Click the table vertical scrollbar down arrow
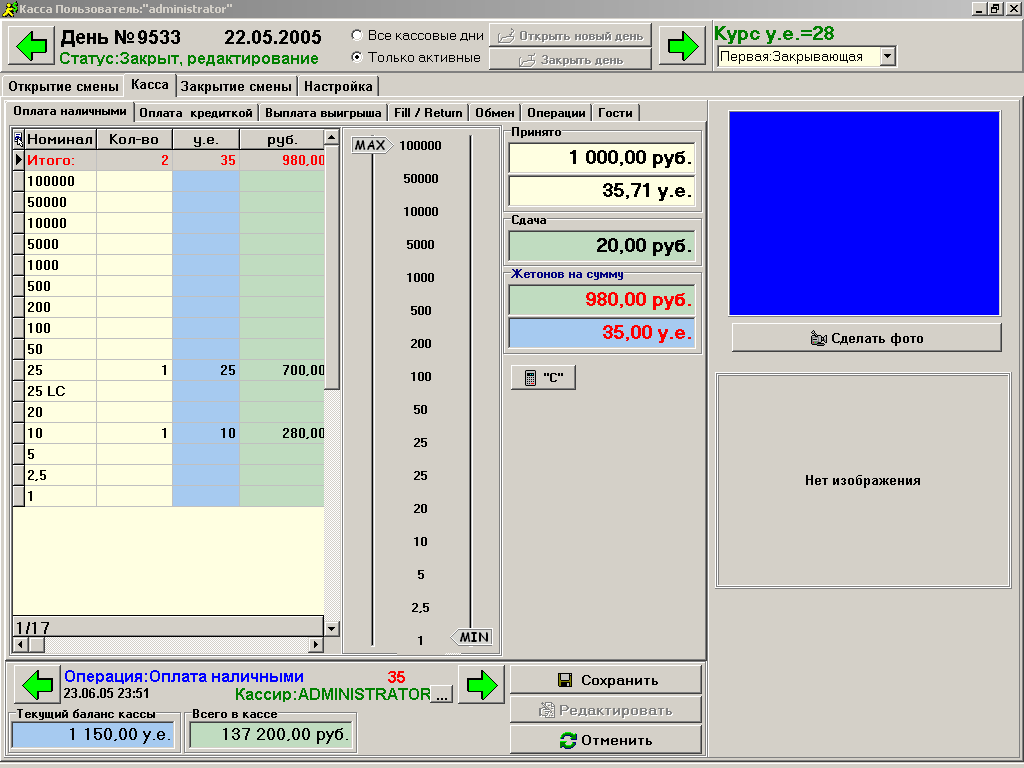 [x=332, y=629]
